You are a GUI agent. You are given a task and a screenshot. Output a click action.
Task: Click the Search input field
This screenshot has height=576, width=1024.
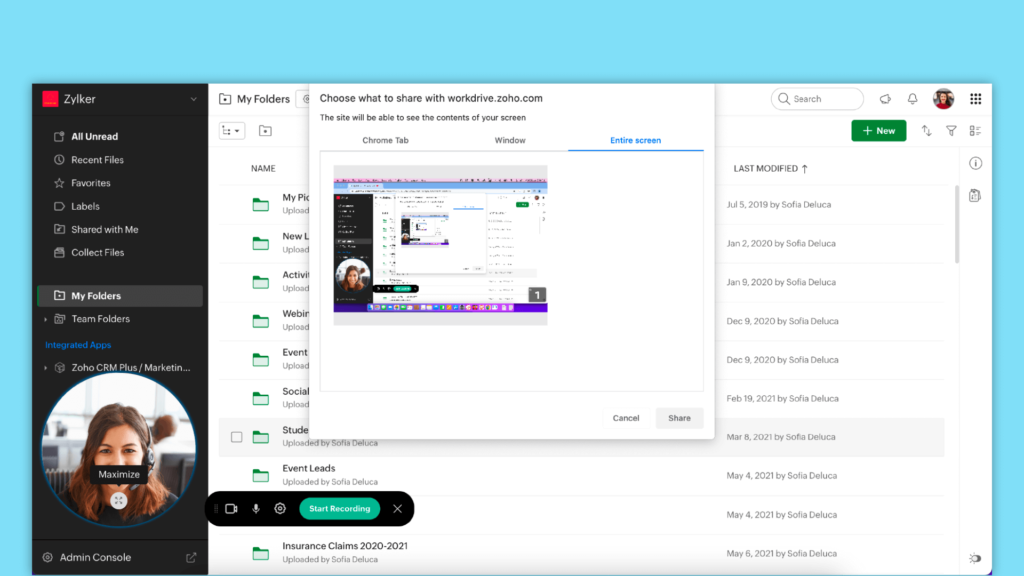click(824, 99)
